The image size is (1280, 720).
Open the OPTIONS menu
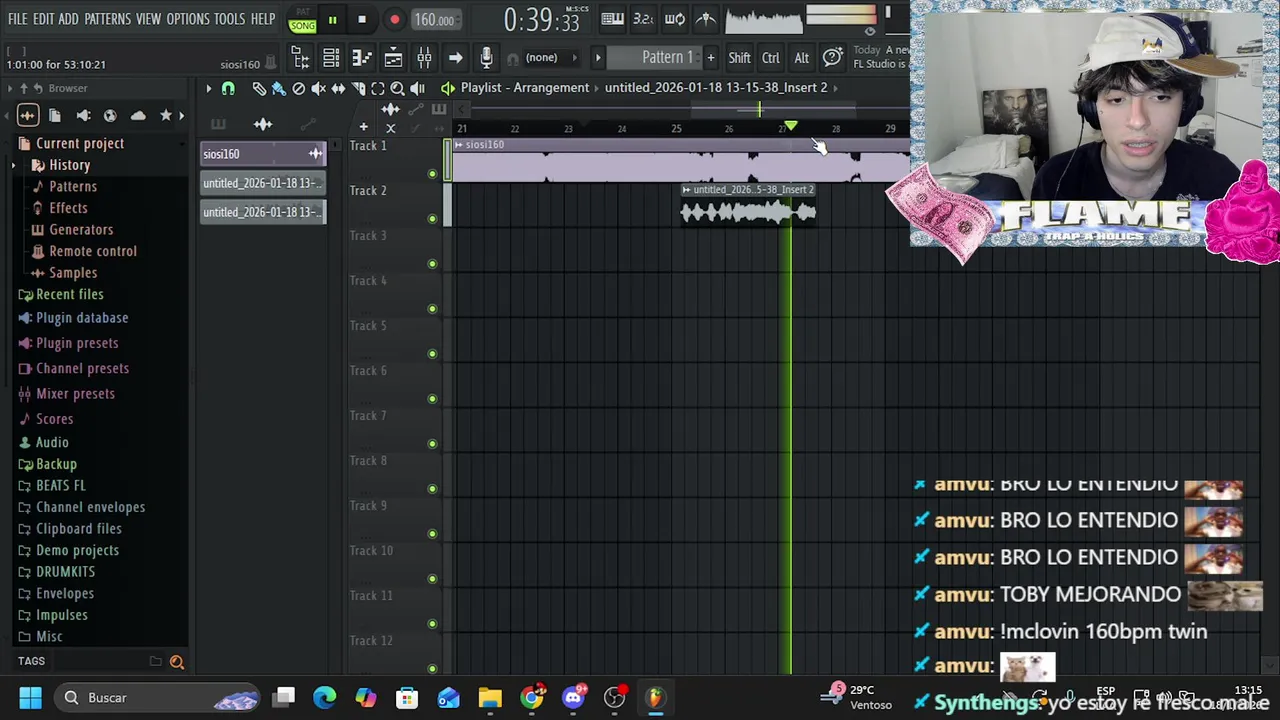pos(188,19)
